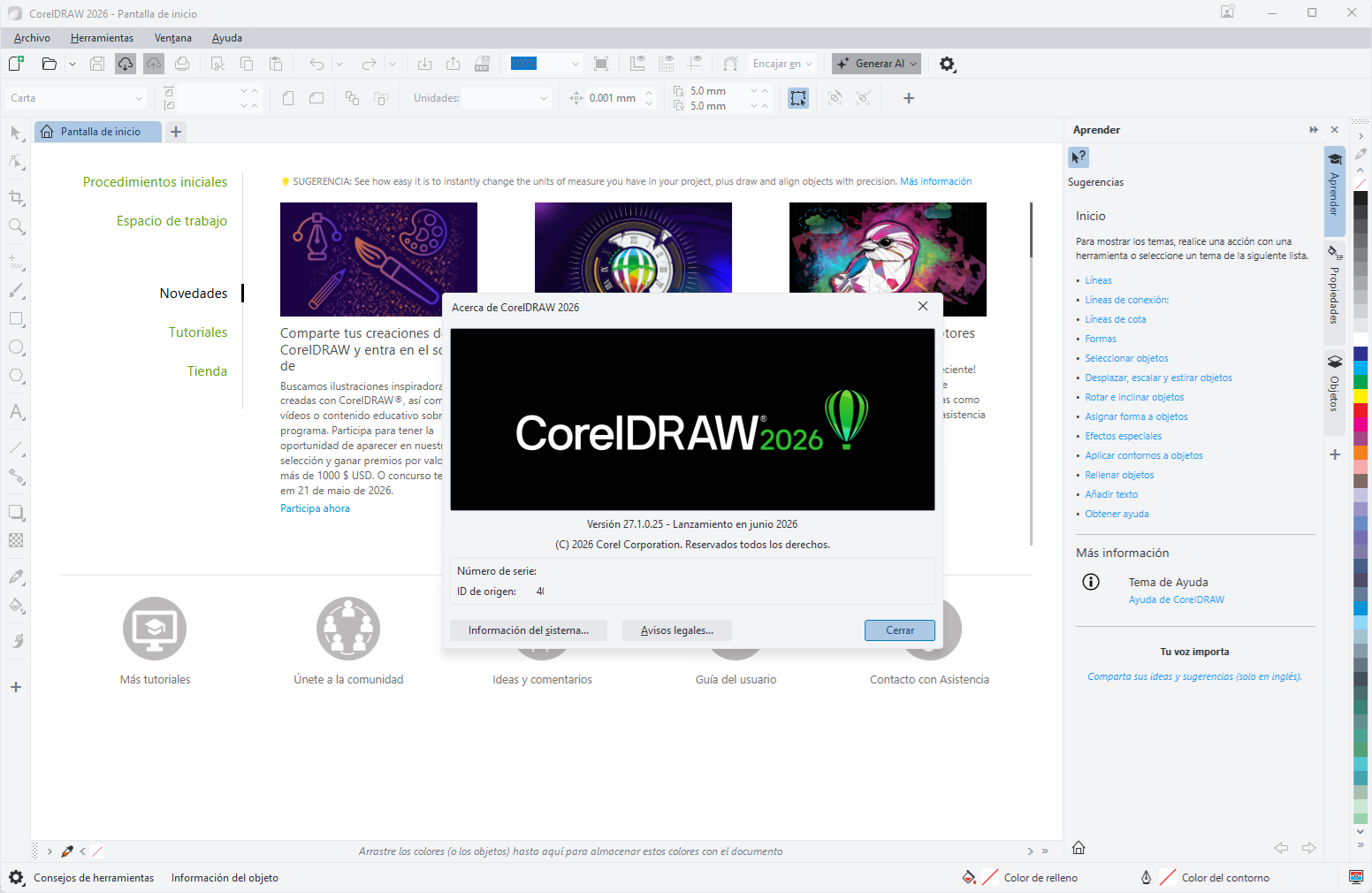Viewport: 1372px width, 893px height.
Task: Select the Rectangle tool
Action: [x=16, y=319]
